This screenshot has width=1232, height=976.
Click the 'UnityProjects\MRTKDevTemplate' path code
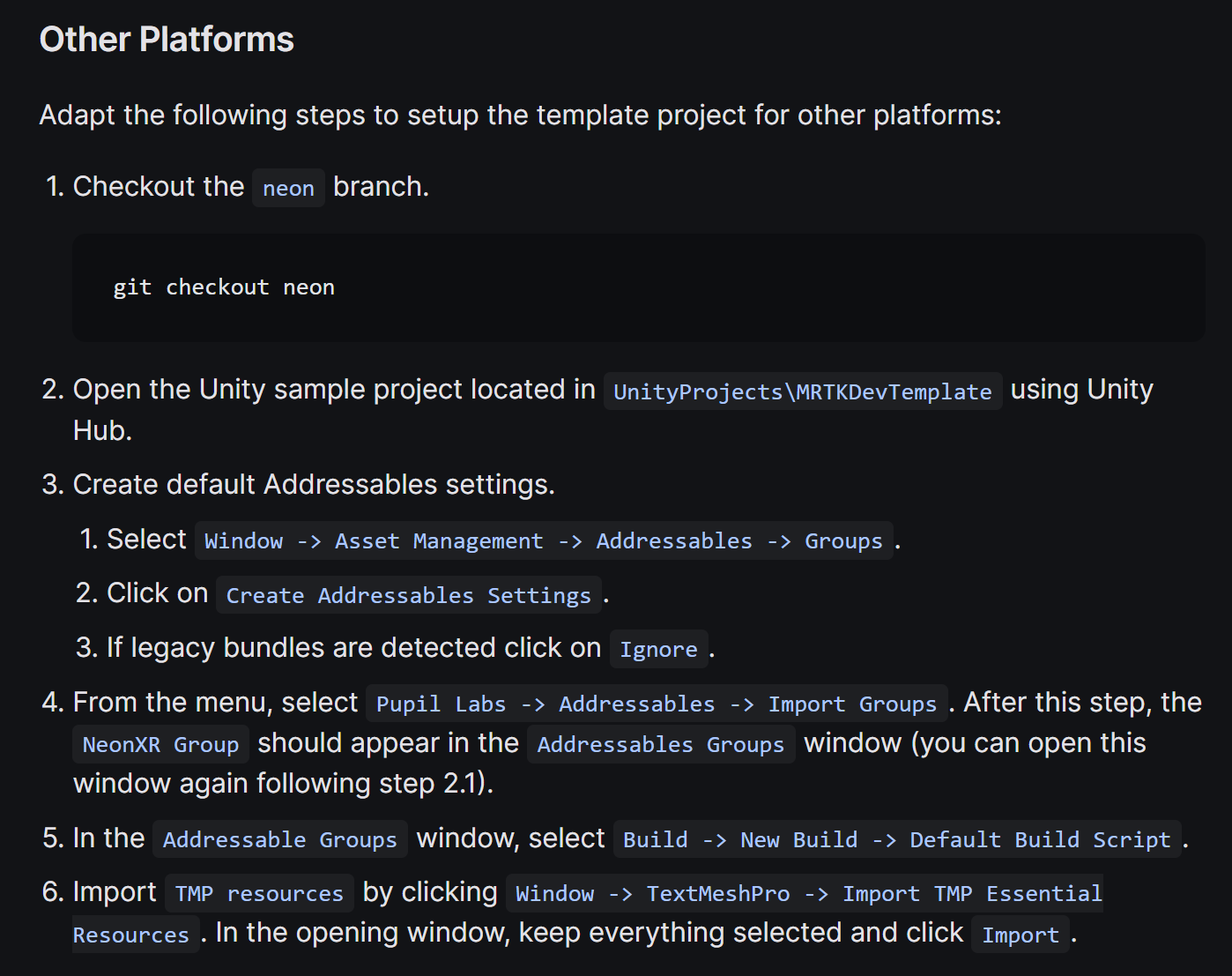[802, 391]
